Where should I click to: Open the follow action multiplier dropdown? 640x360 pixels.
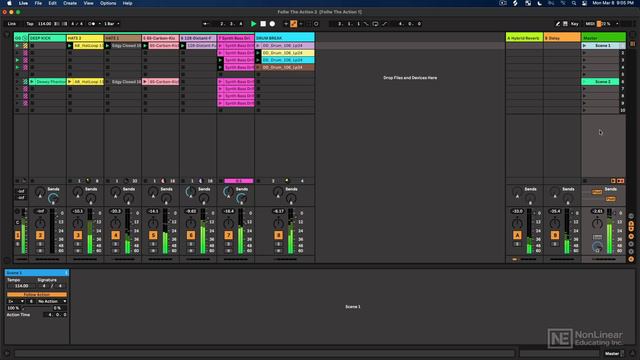click(x=16, y=301)
